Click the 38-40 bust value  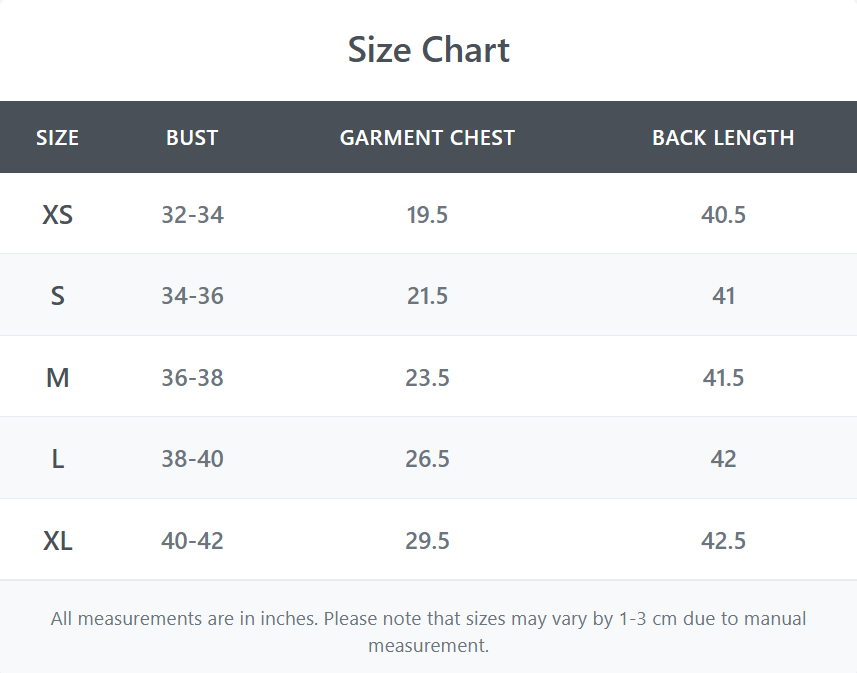192,459
